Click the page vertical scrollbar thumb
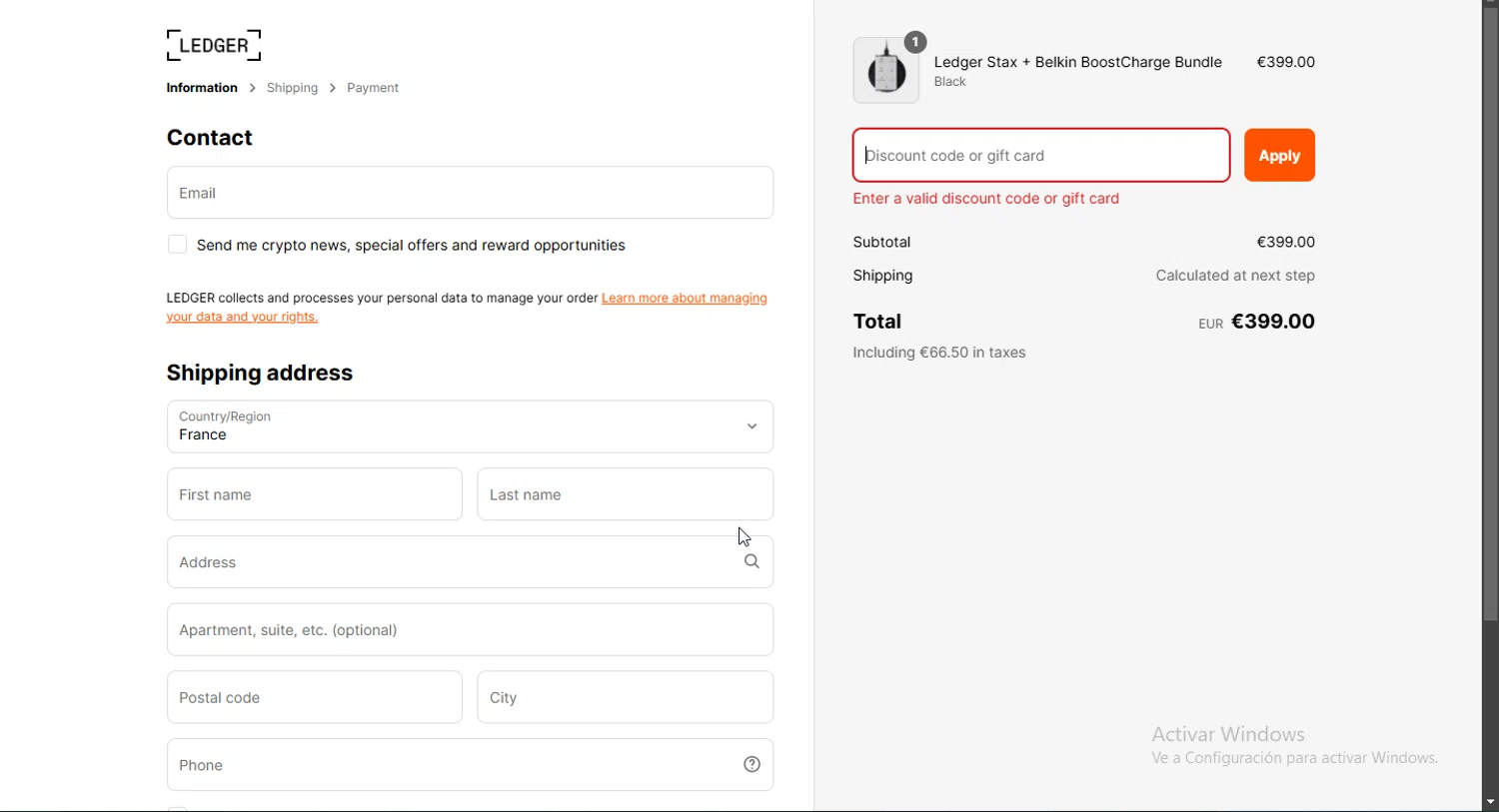 coord(1490,315)
